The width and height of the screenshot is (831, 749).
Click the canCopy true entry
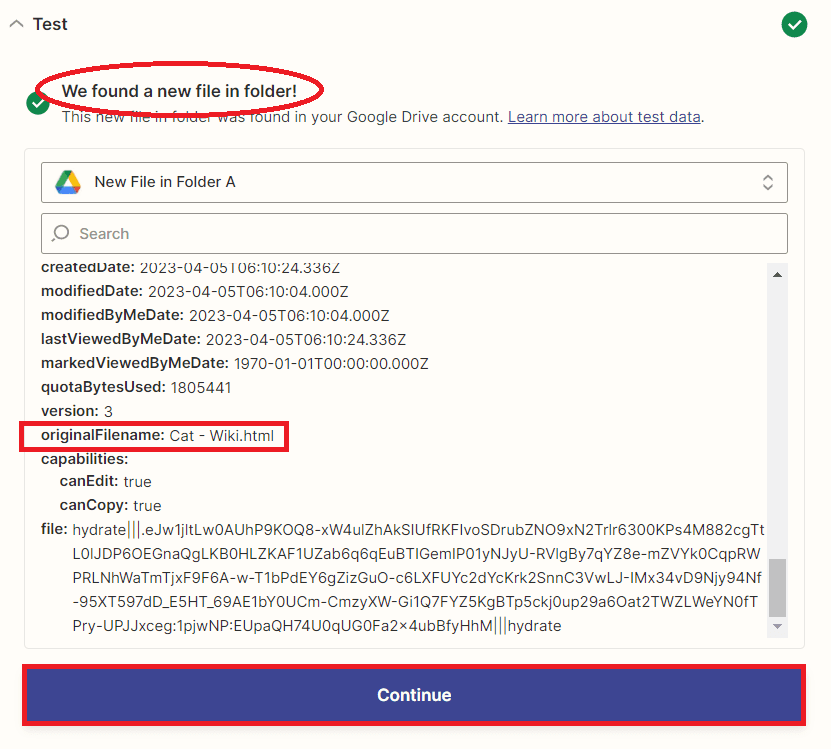tap(110, 506)
